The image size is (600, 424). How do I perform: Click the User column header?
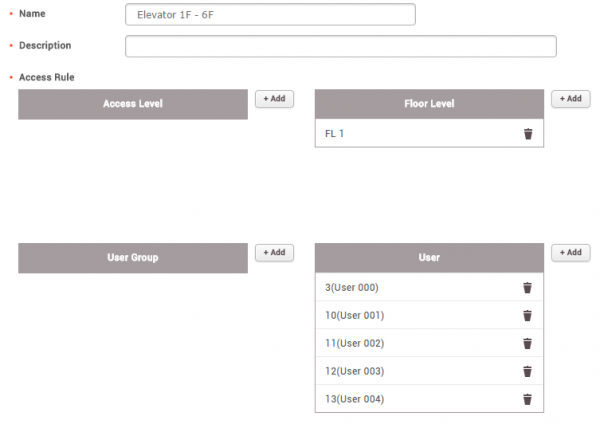(x=429, y=258)
